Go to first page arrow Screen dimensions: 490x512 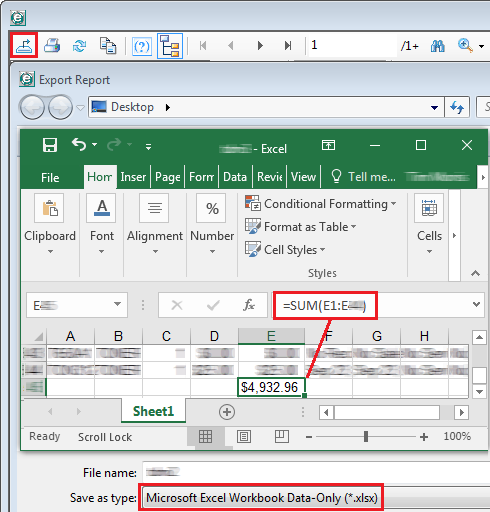[x=203, y=45]
